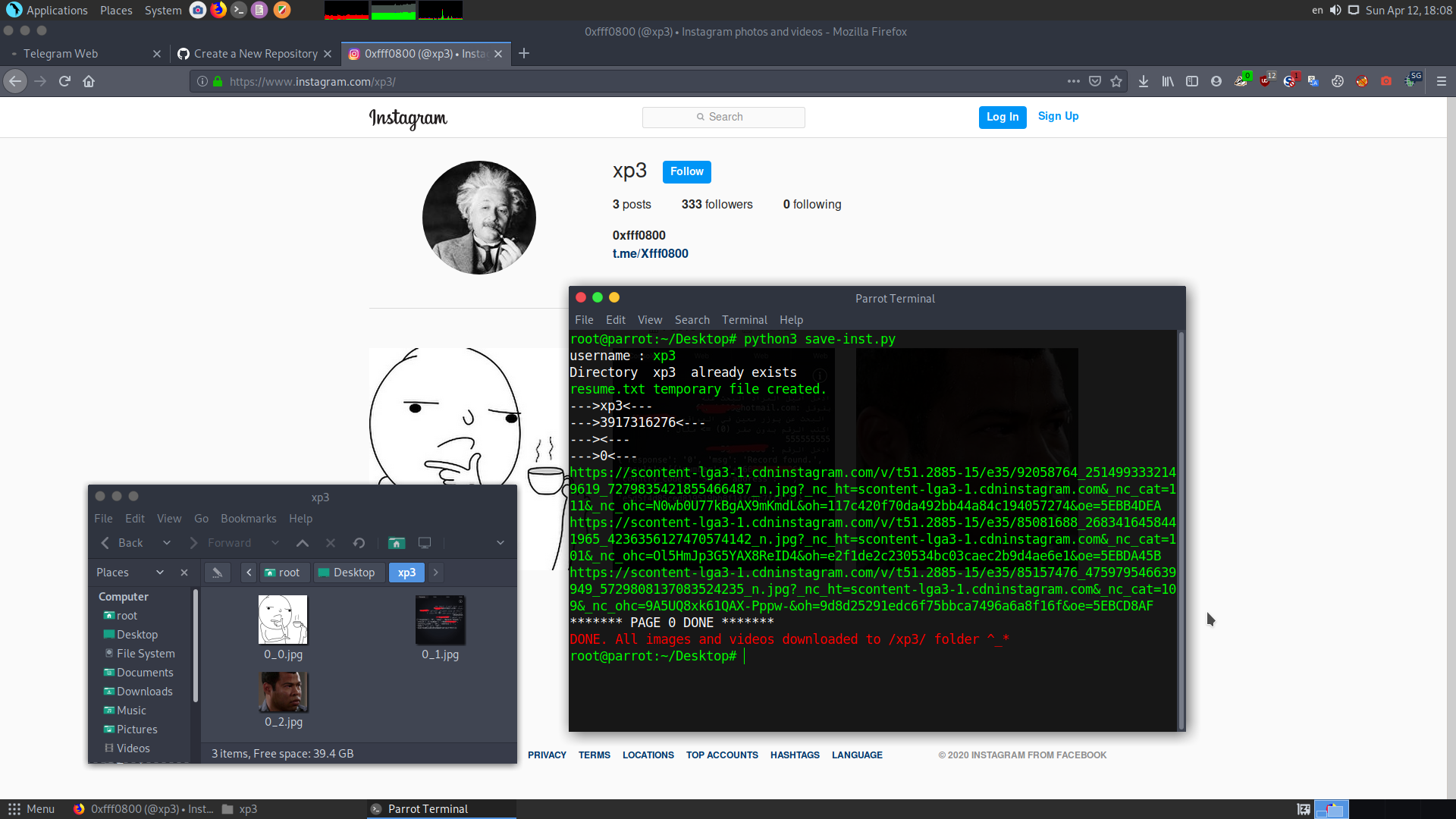The image size is (1456, 819).
Task: Focus the Instagram Search field
Action: point(723,117)
